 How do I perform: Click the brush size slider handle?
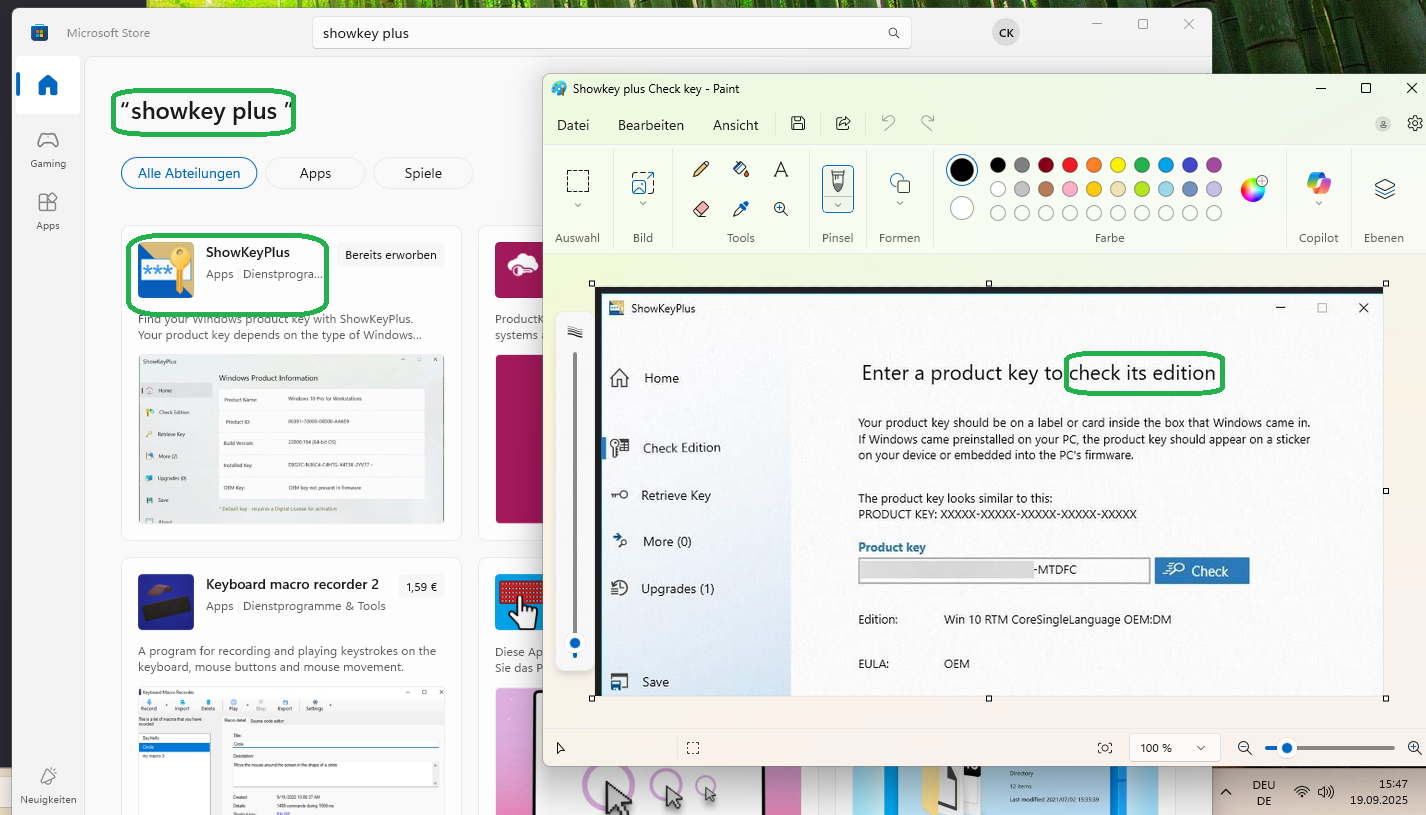[575, 643]
